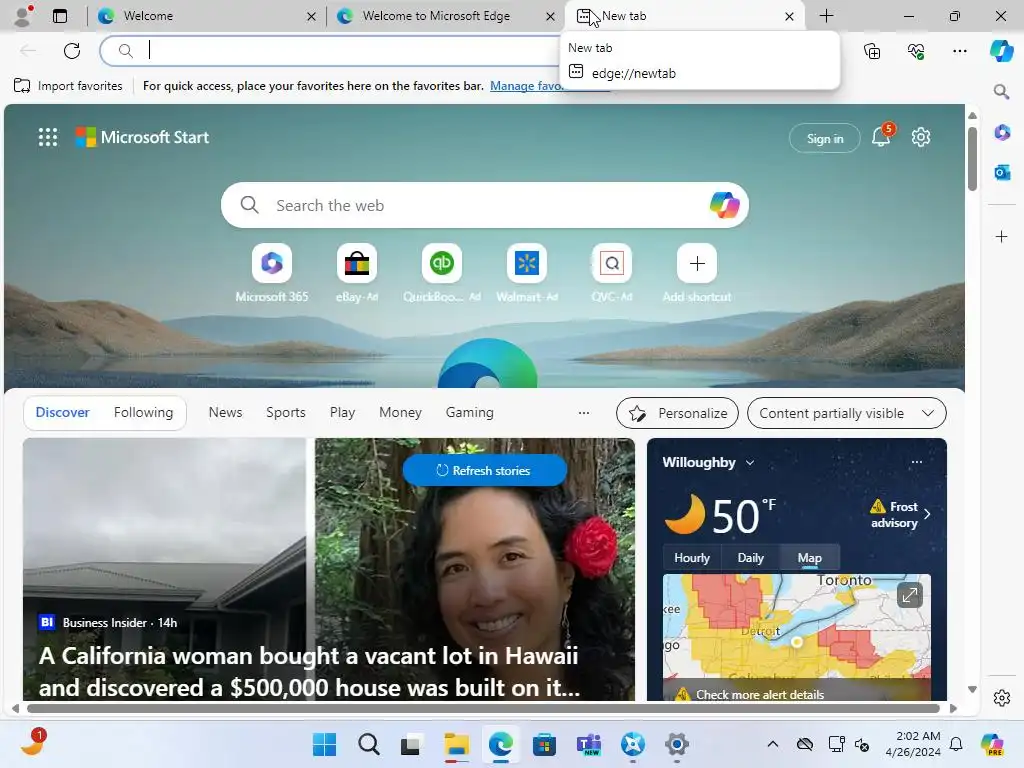
Task: Open the sidebar Search icon
Action: pos(1001,91)
